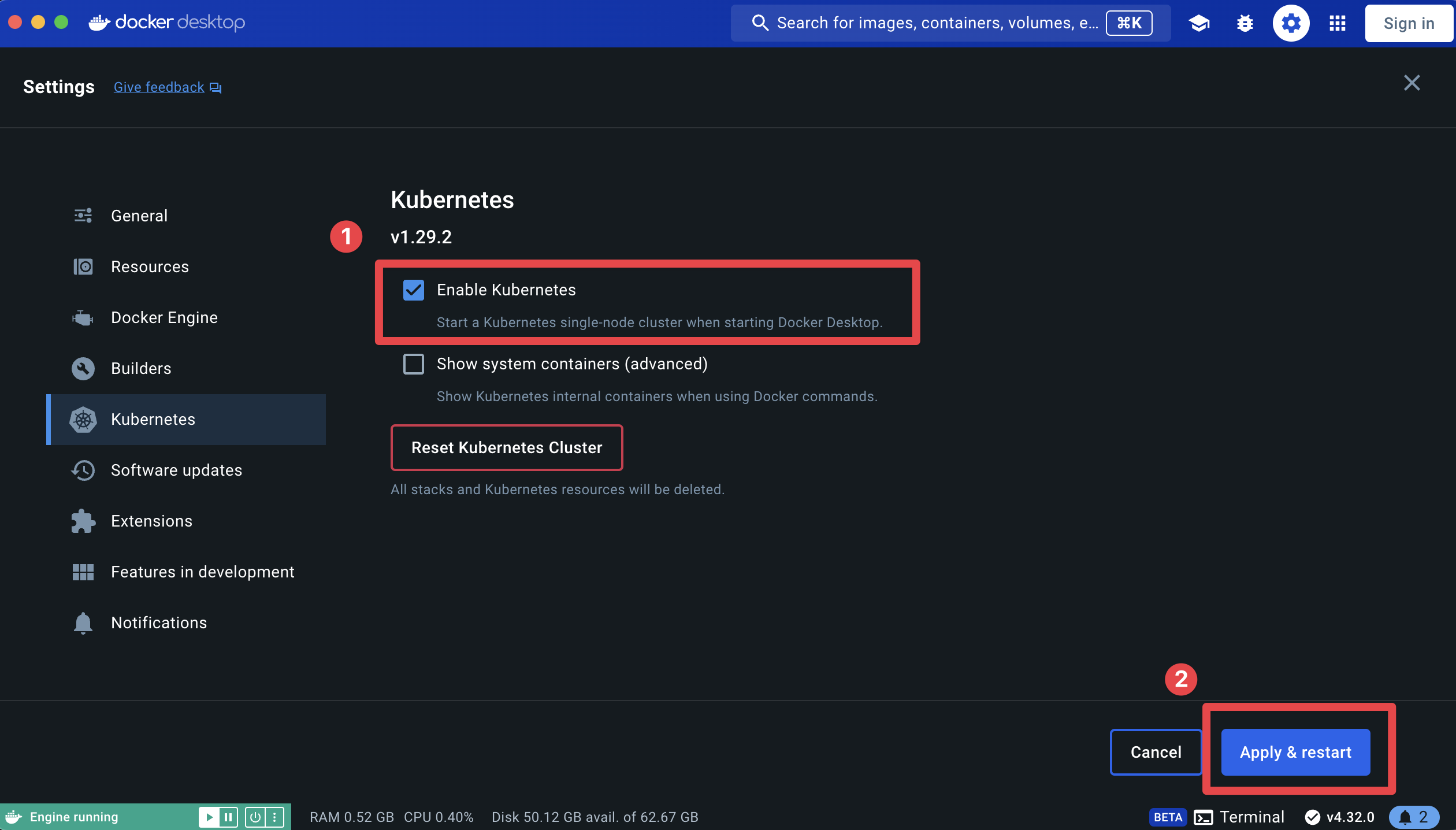Click the Cancel button

[x=1156, y=752]
